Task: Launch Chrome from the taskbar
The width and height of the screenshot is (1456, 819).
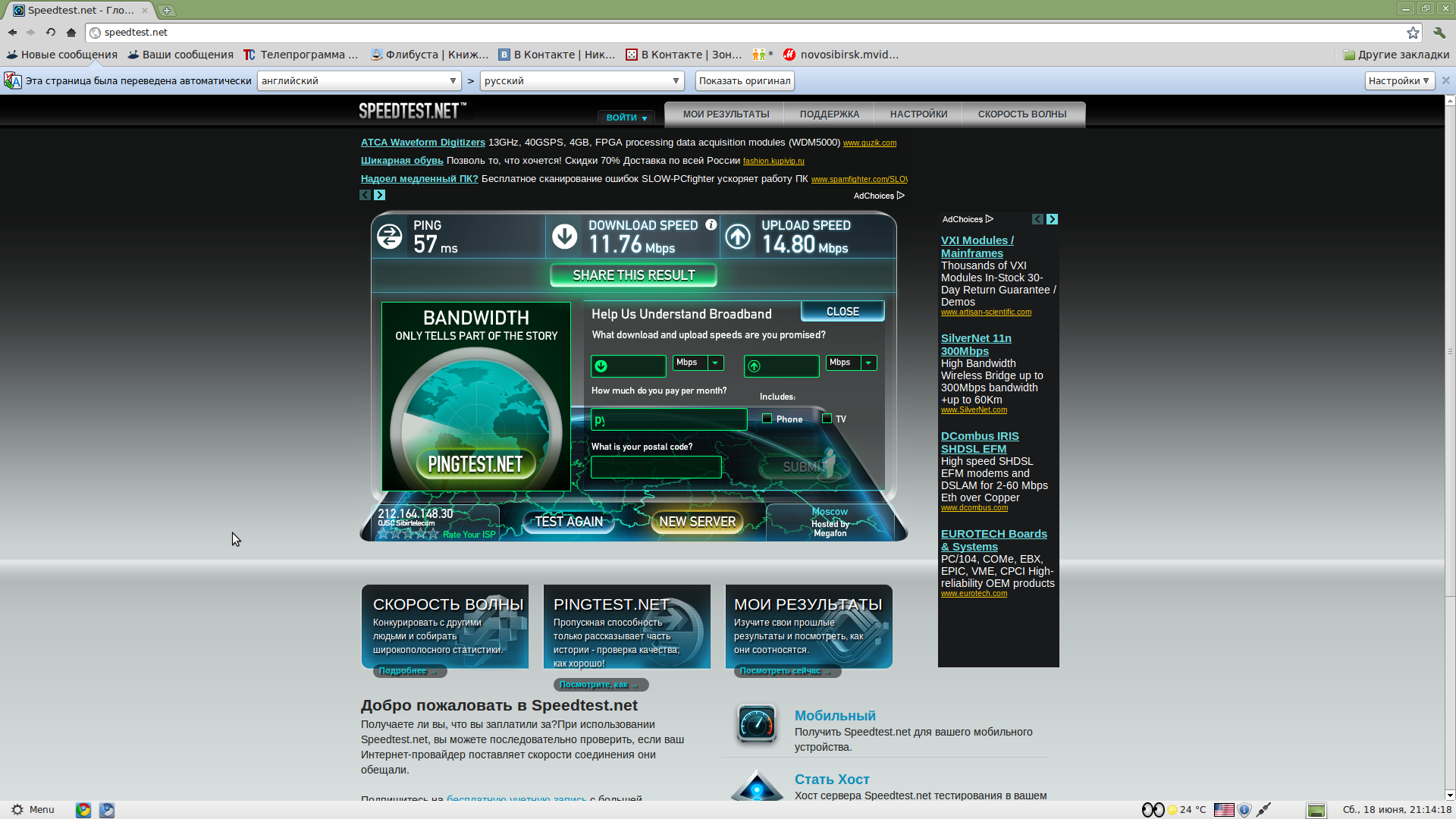Action: click(x=83, y=810)
